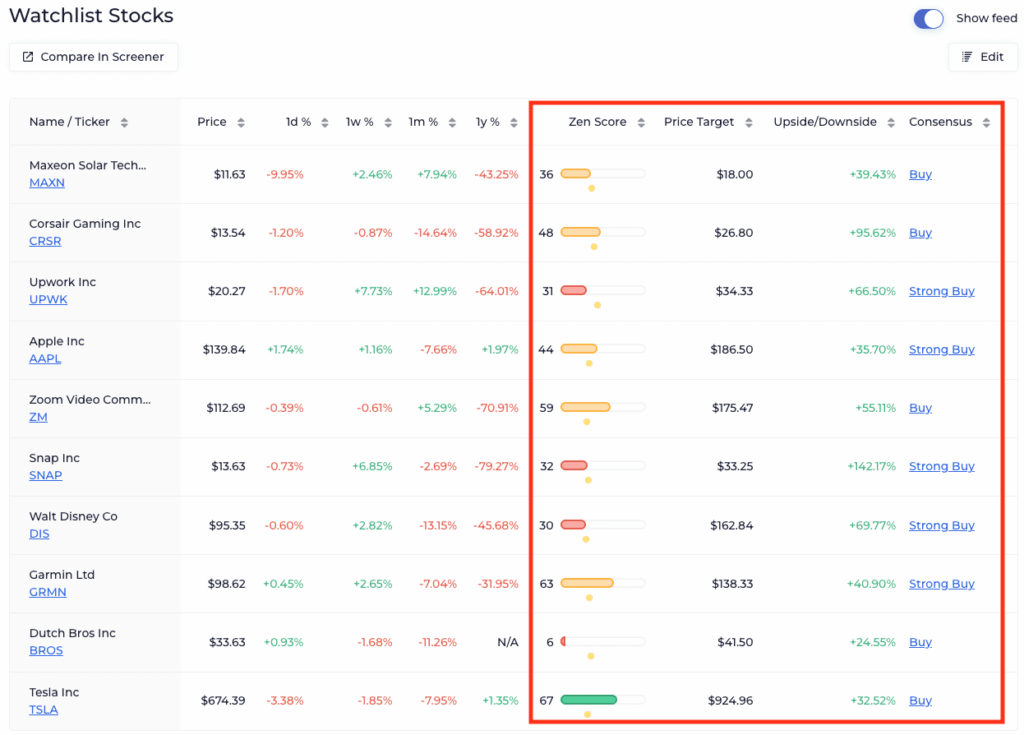Click Zoom's Buy consensus link

920,408
